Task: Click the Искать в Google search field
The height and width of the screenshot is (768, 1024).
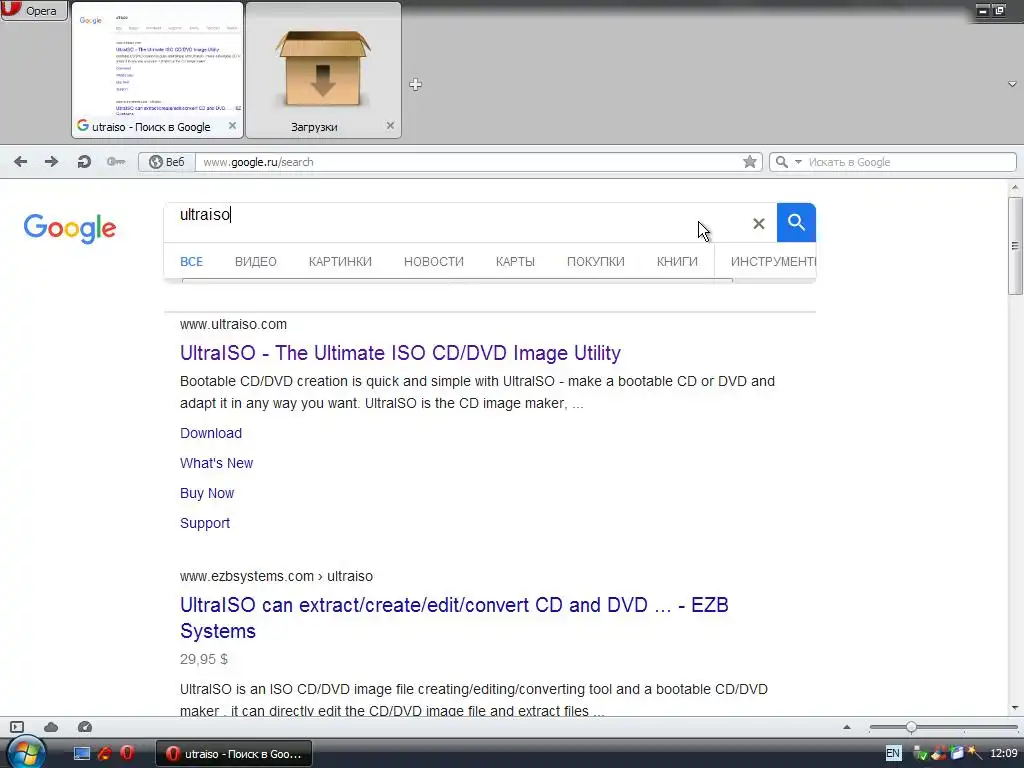Action: [909, 162]
